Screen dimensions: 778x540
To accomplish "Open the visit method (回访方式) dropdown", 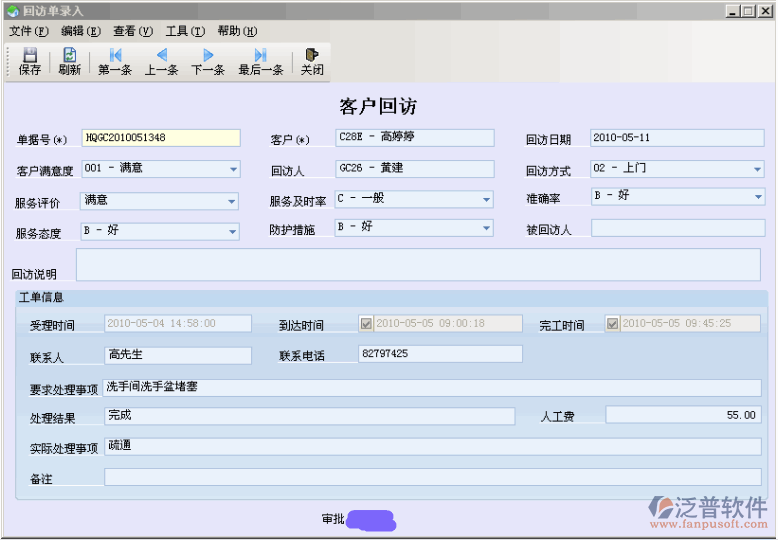I will pos(758,170).
